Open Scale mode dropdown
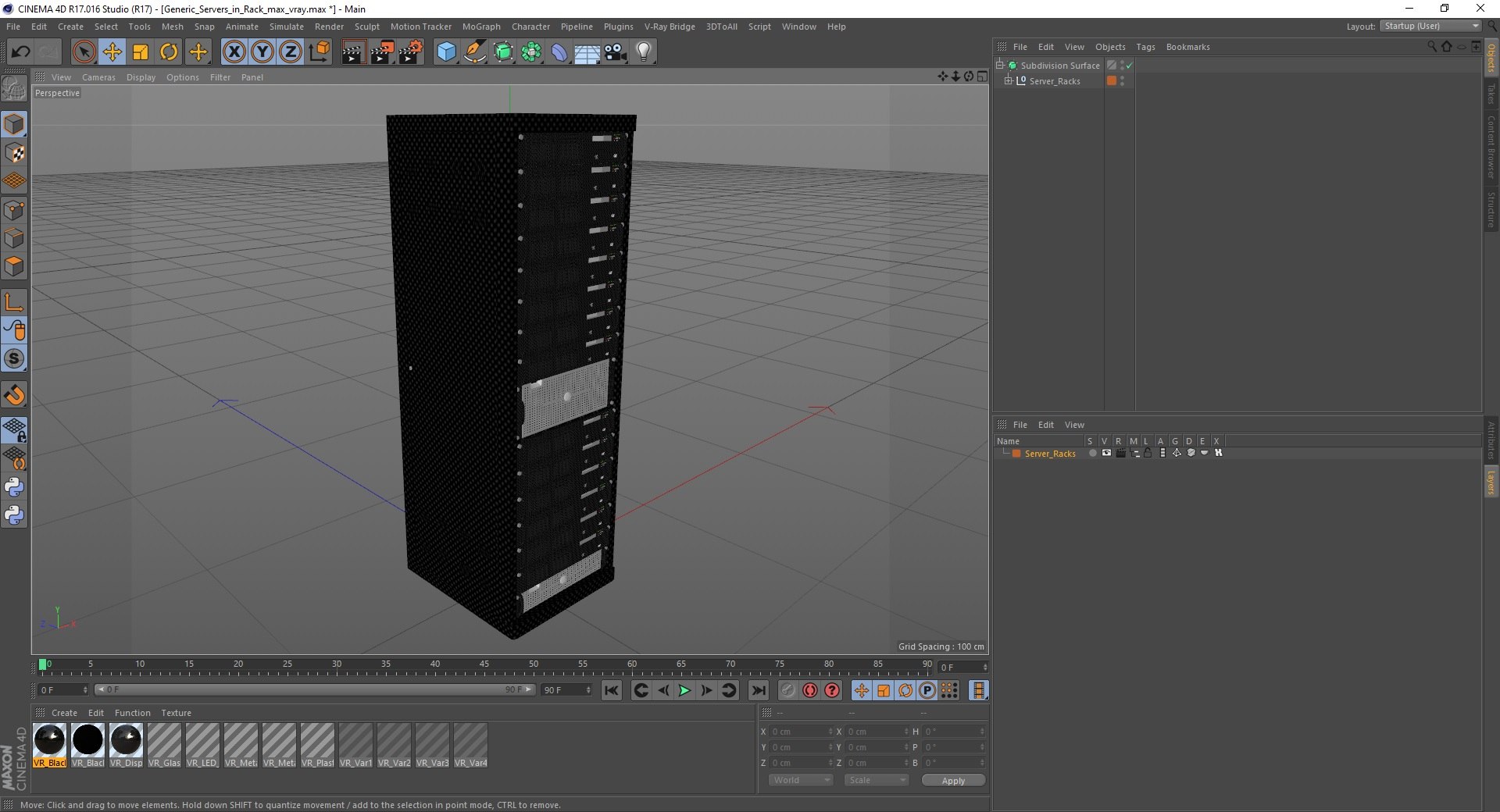The height and width of the screenshot is (812, 1500). click(876, 780)
